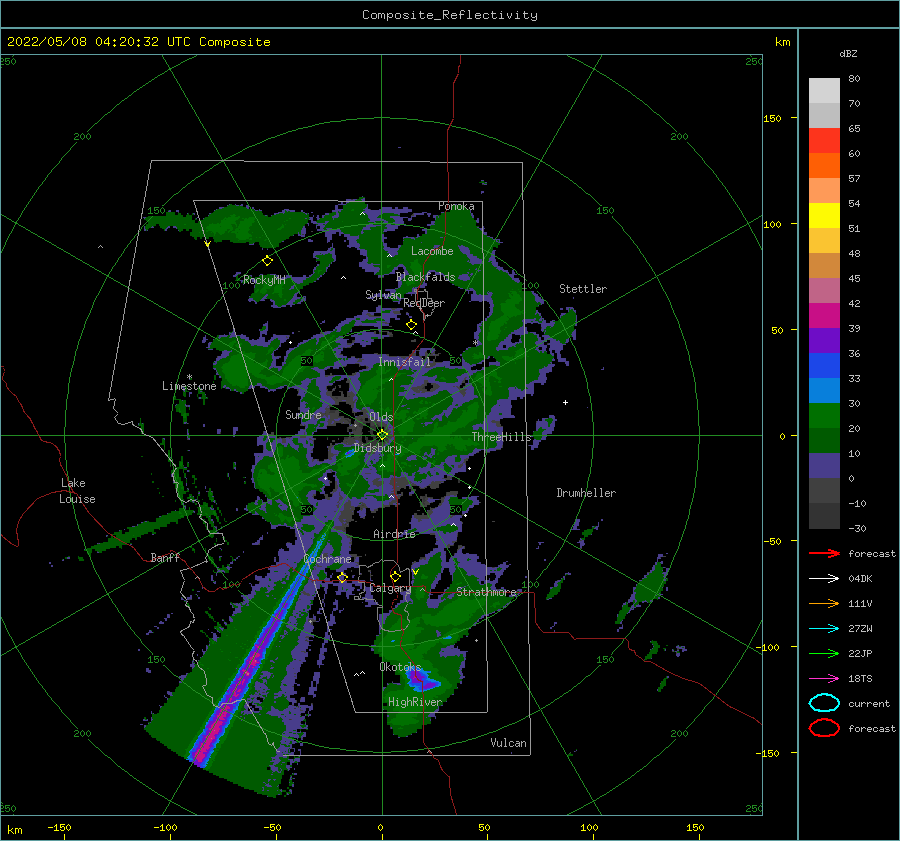900x841 pixels.
Task: Click the red forecast arrow in legend
Action: (824, 553)
